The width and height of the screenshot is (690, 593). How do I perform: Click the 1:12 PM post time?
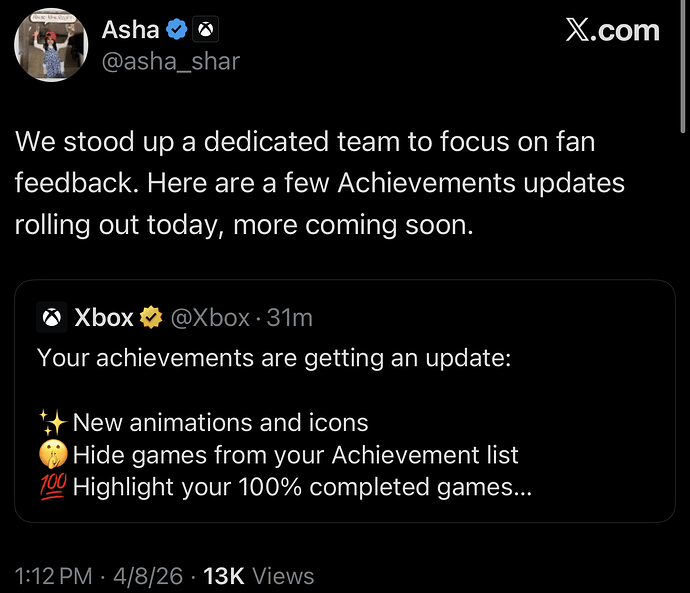click(54, 576)
